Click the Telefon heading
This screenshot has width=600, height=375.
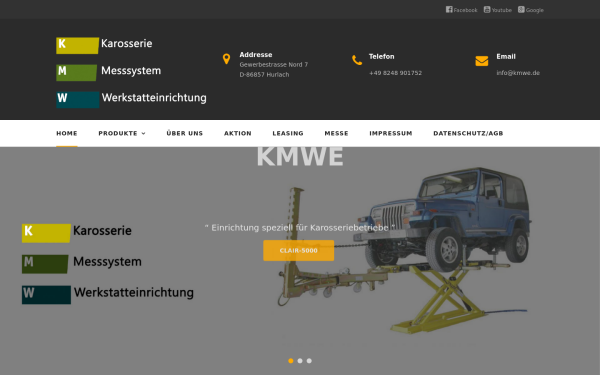pyautogui.click(x=381, y=56)
